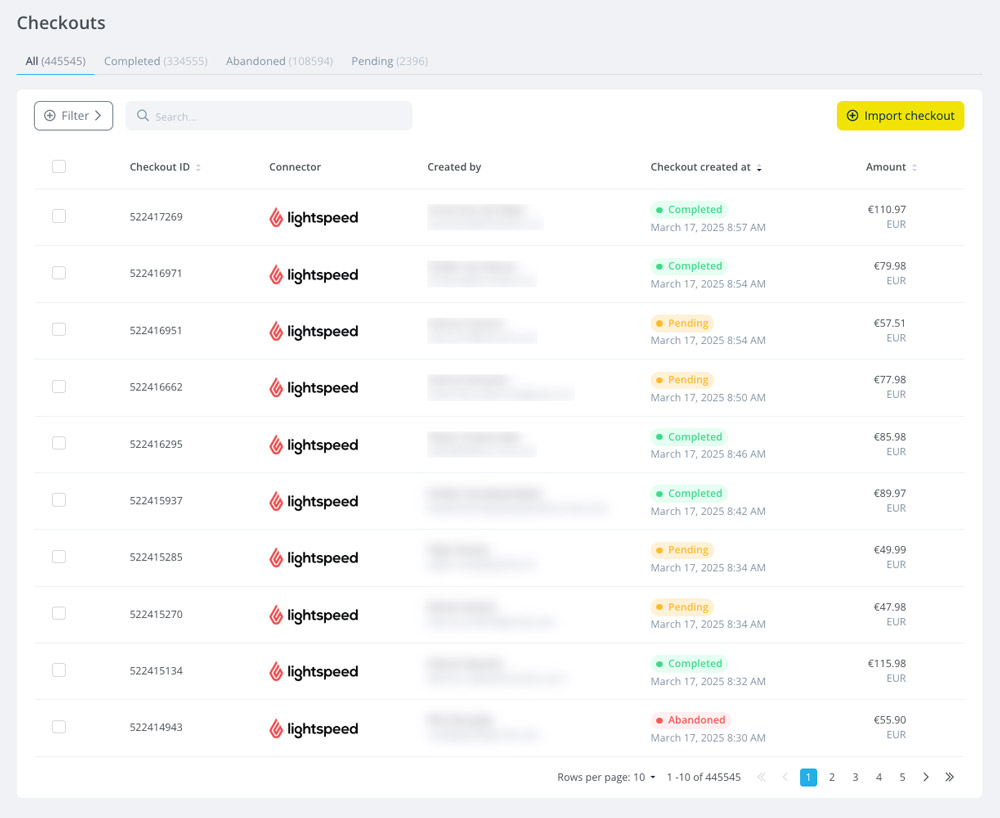This screenshot has height=818, width=1000.
Task: Focus the Search input field
Action: pyautogui.click(x=268, y=116)
